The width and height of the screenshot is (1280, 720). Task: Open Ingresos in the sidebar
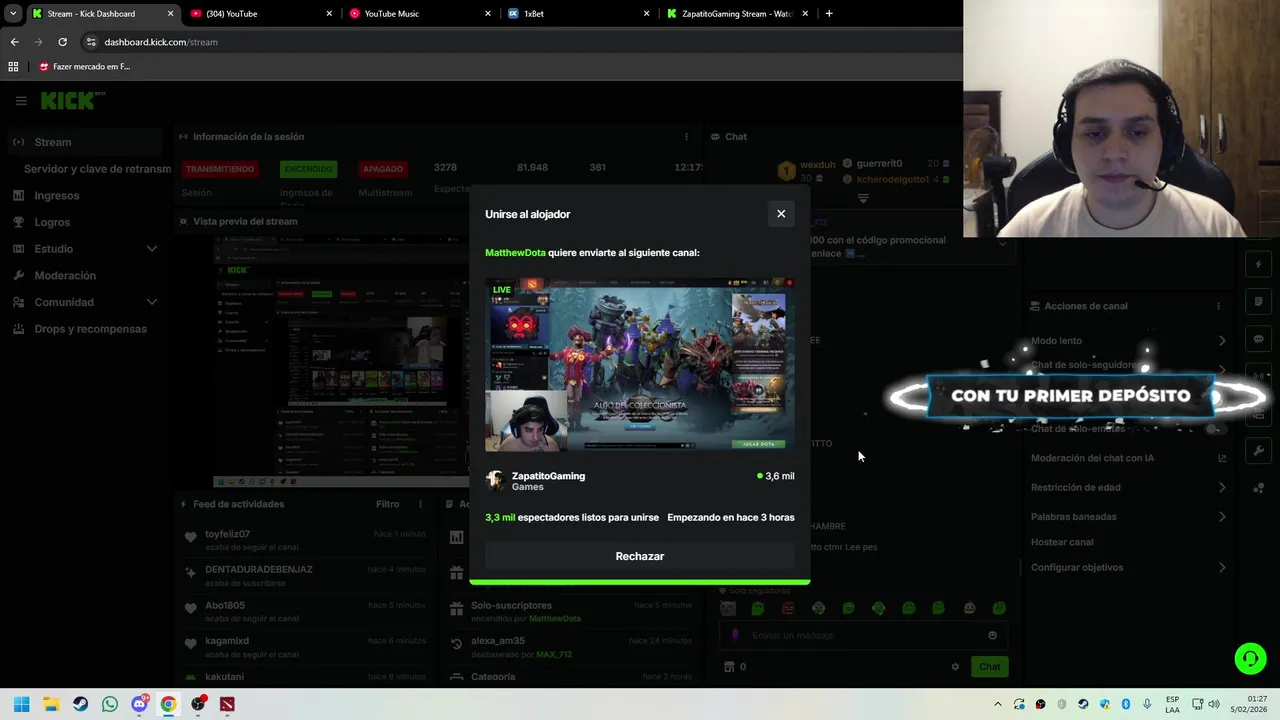[x=56, y=196]
